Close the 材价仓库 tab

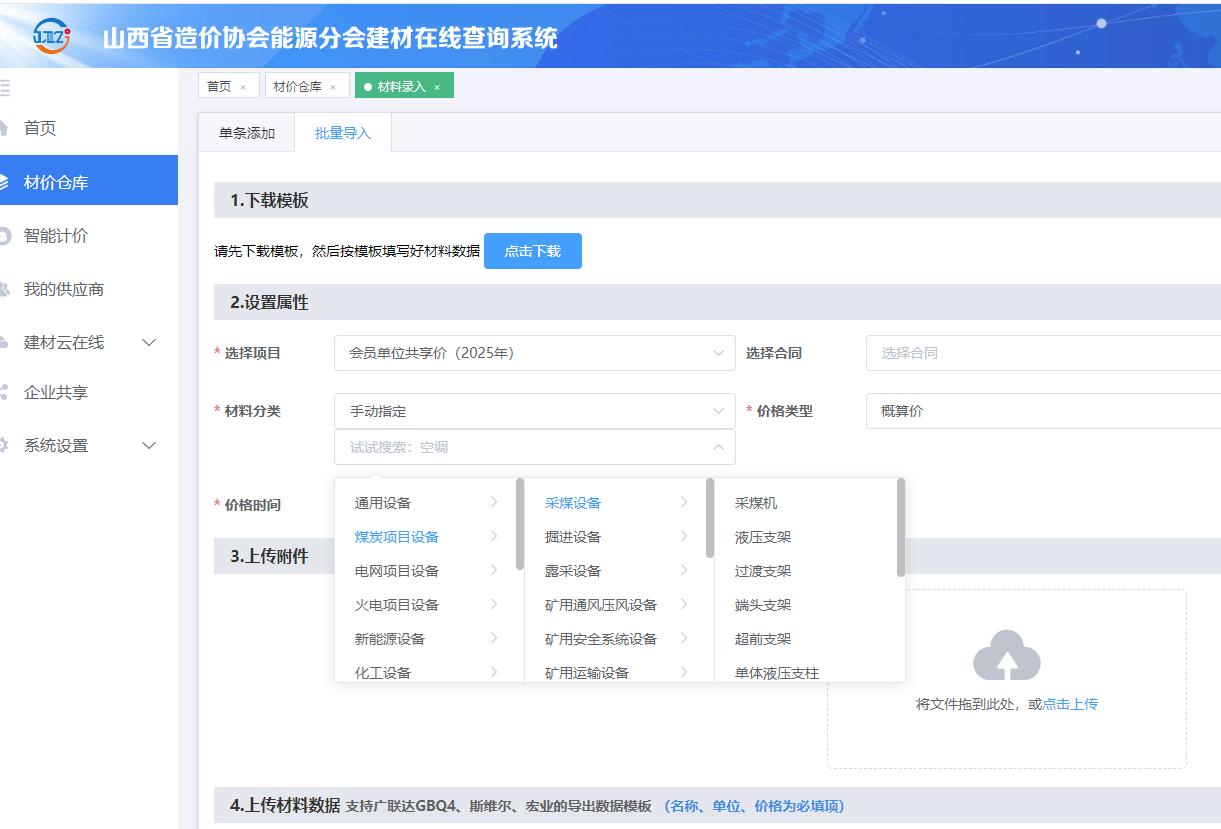[333, 87]
